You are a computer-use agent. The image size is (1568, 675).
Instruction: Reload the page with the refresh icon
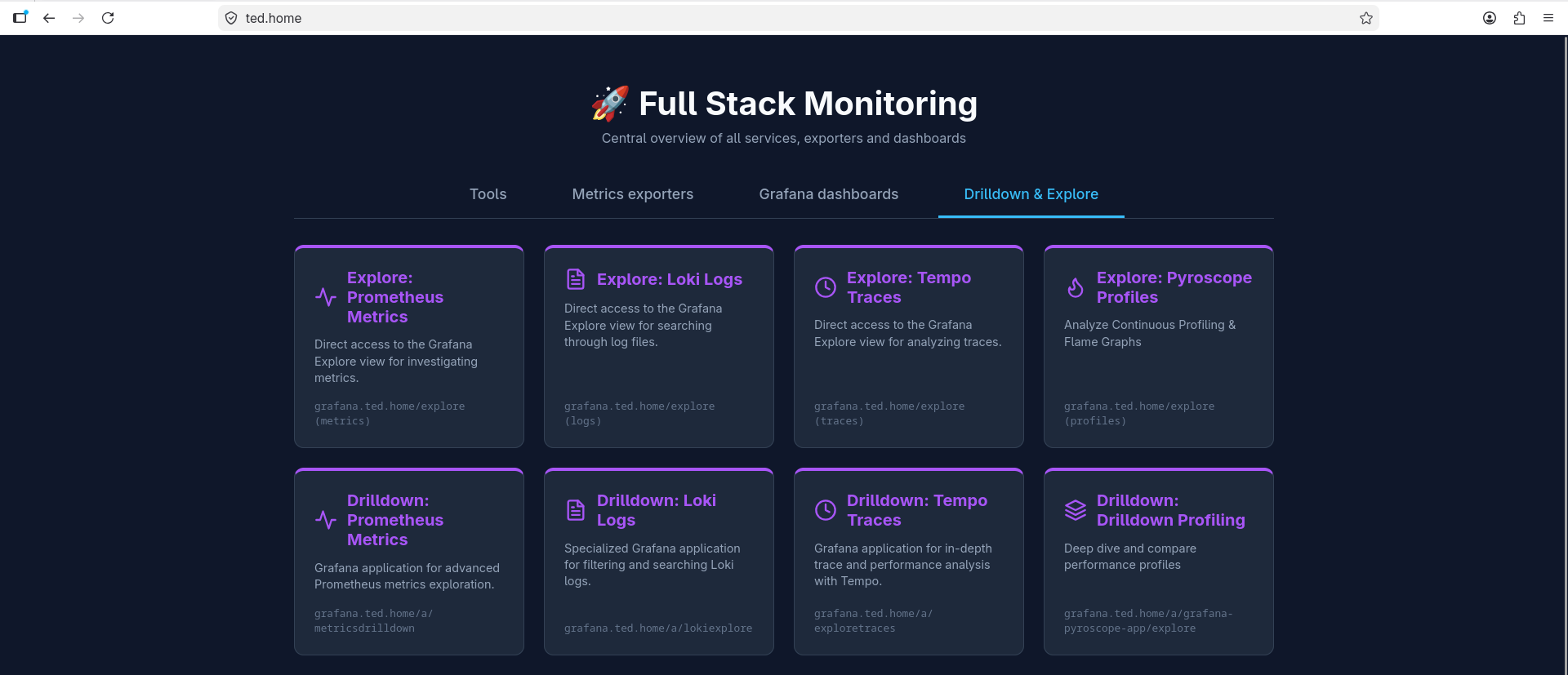coord(108,18)
